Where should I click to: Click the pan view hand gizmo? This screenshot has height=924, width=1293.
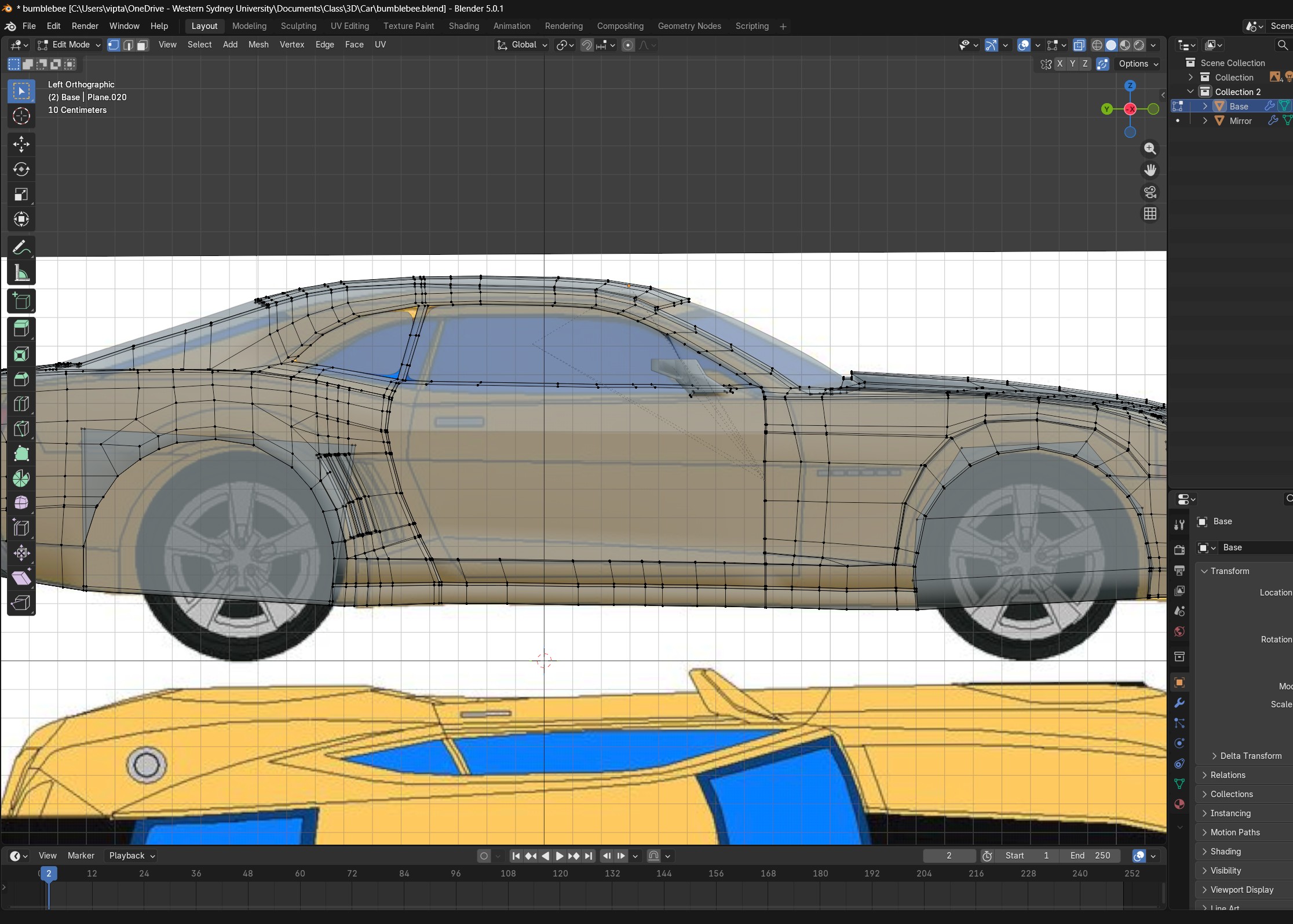point(1150,170)
